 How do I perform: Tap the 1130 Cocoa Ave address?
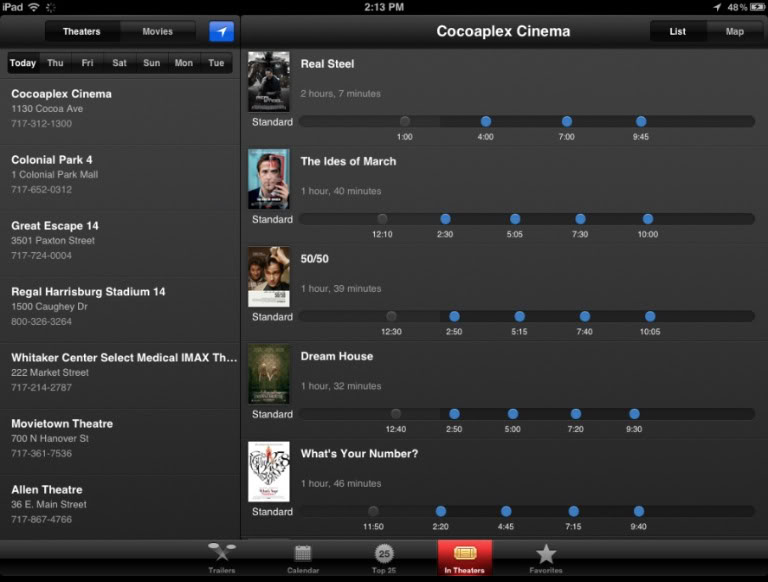[47, 109]
